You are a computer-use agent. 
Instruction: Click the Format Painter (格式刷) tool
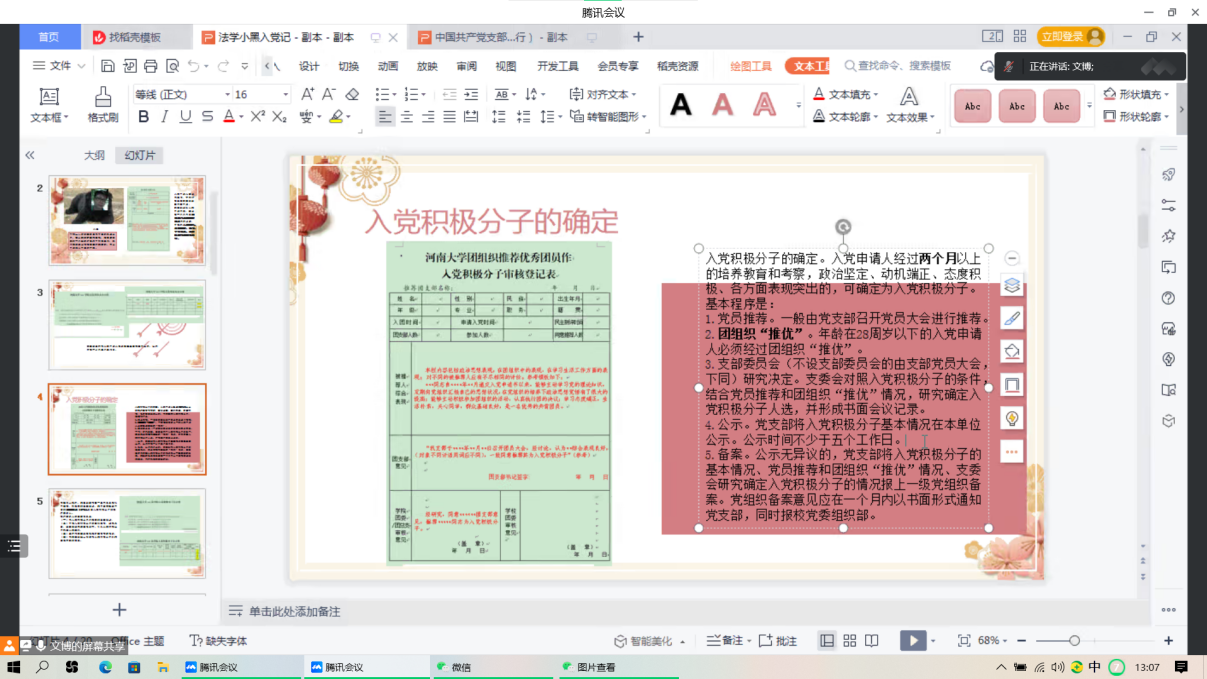coord(102,104)
